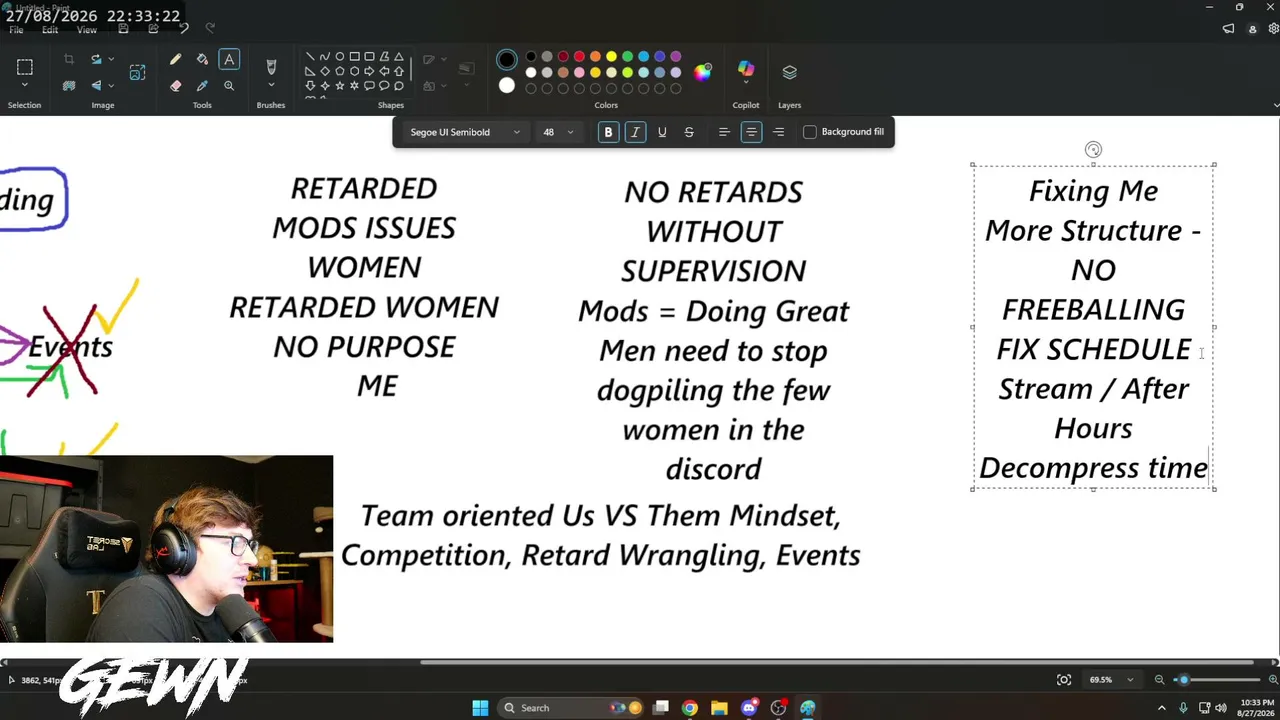The width and height of the screenshot is (1280, 720).
Task: Open the Edit menu
Action: pyautogui.click(x=50, y=30)
